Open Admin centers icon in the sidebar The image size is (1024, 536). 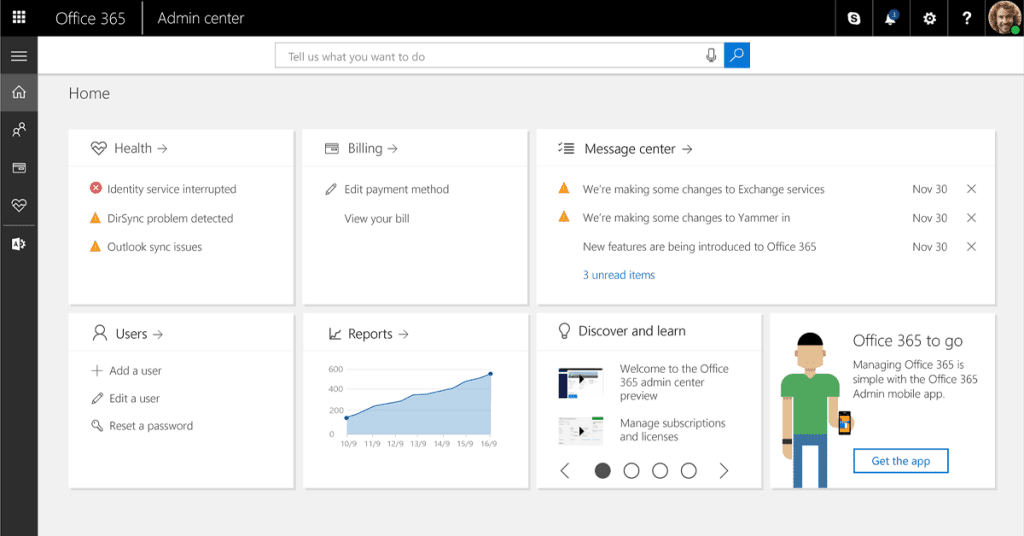[19, 244]
